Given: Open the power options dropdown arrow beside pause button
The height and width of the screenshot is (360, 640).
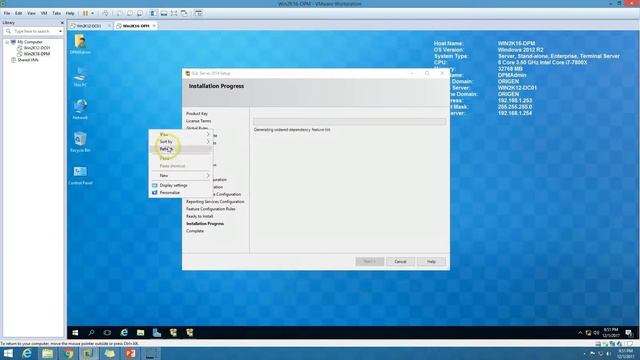Looking at the screenshot, I should tap(92, 13).
